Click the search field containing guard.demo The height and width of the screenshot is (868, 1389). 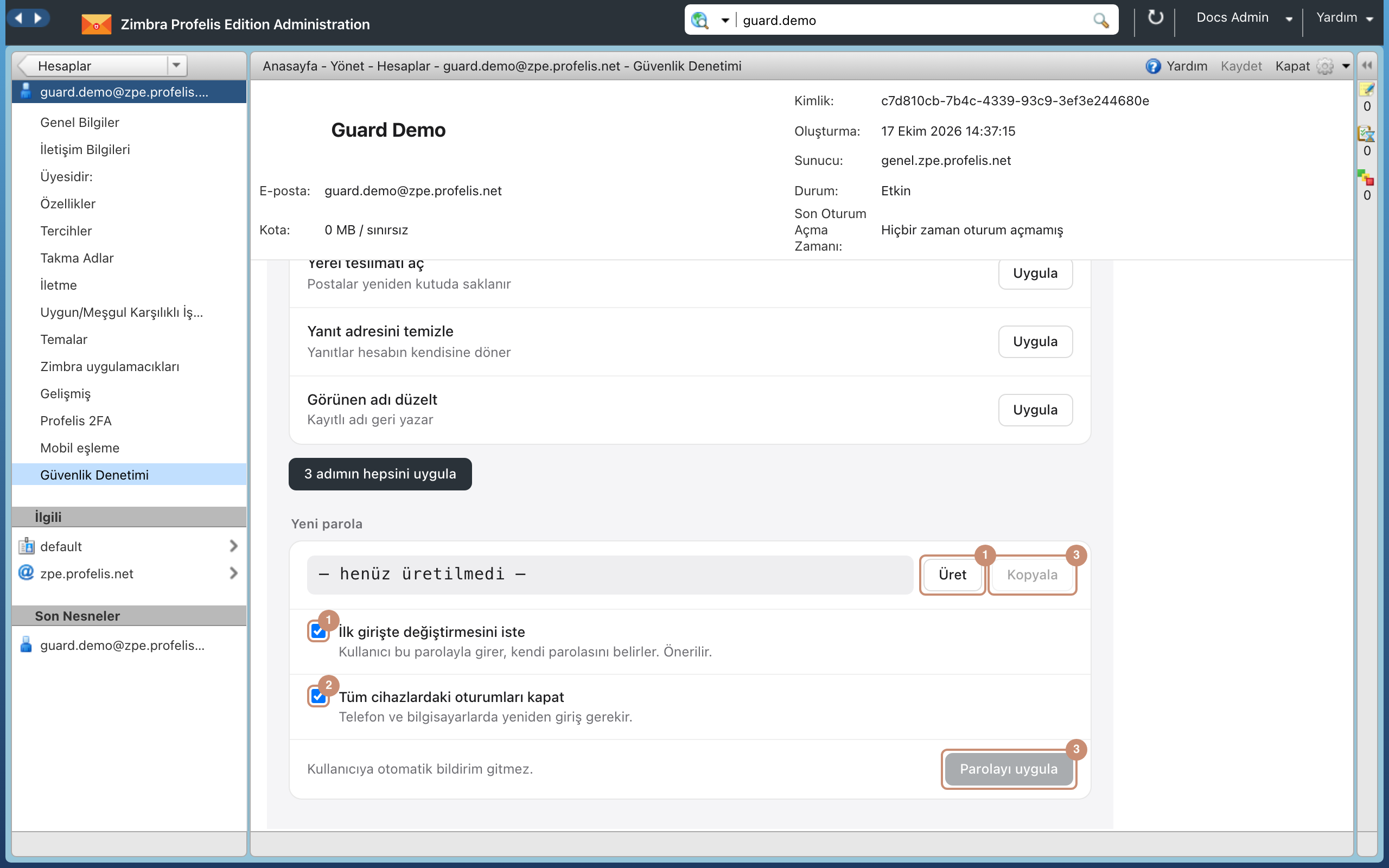pos(913,21)
